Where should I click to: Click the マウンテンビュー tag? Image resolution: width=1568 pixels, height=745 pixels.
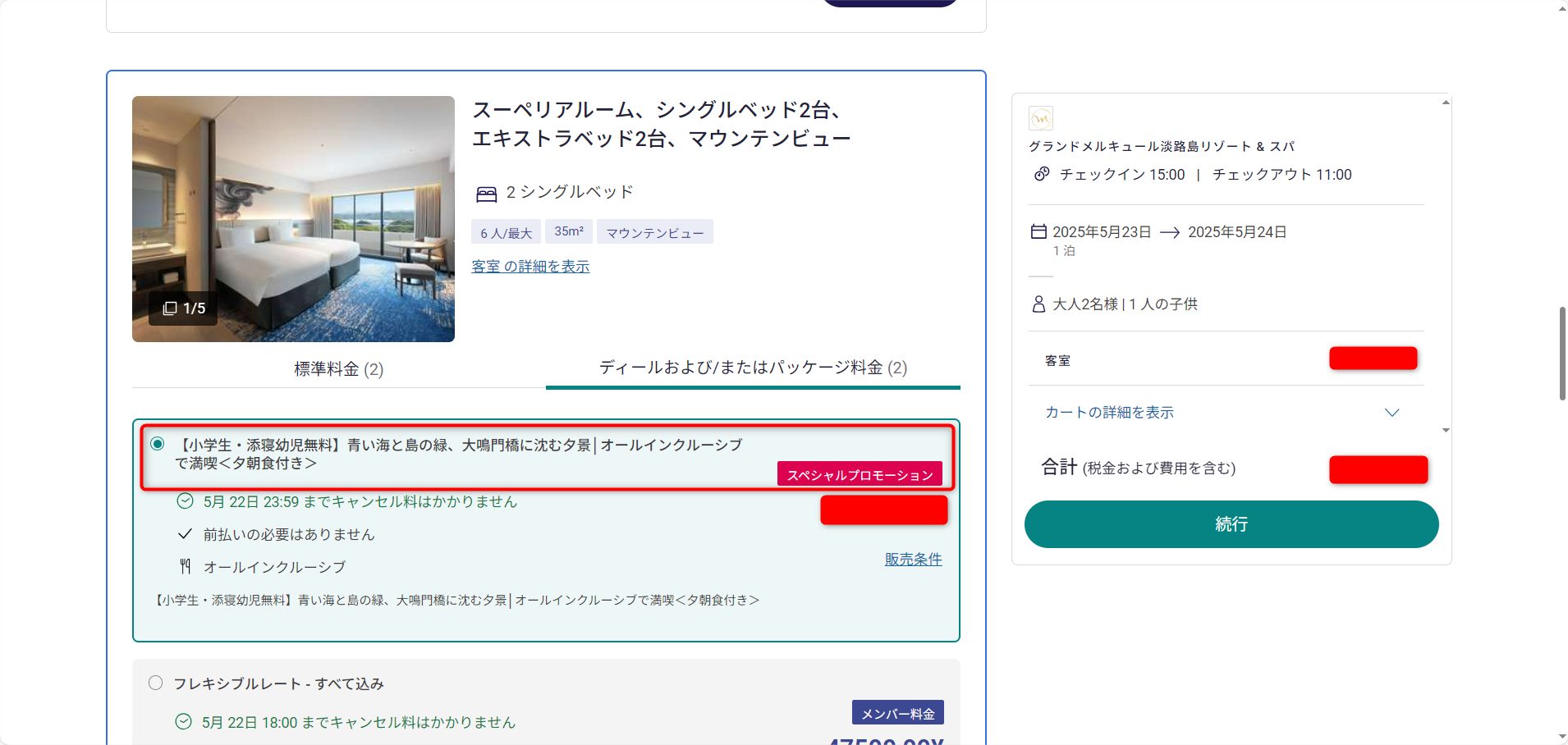pos(655,232)
